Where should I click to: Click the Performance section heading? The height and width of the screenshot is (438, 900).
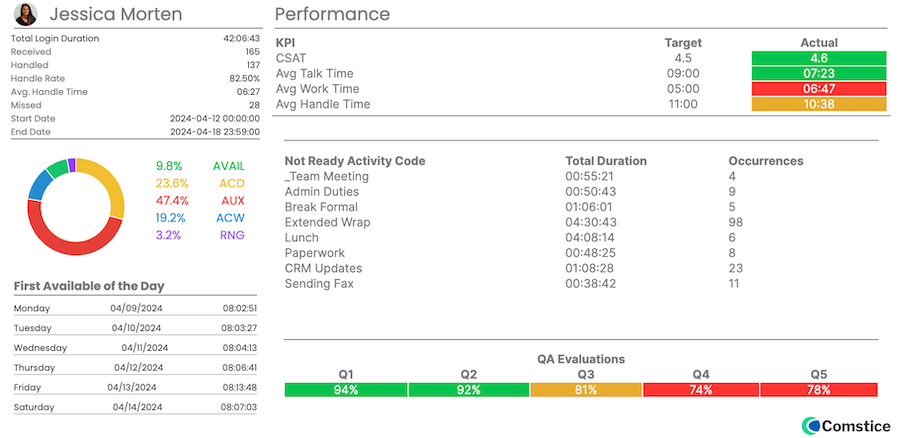coord(332,14)
